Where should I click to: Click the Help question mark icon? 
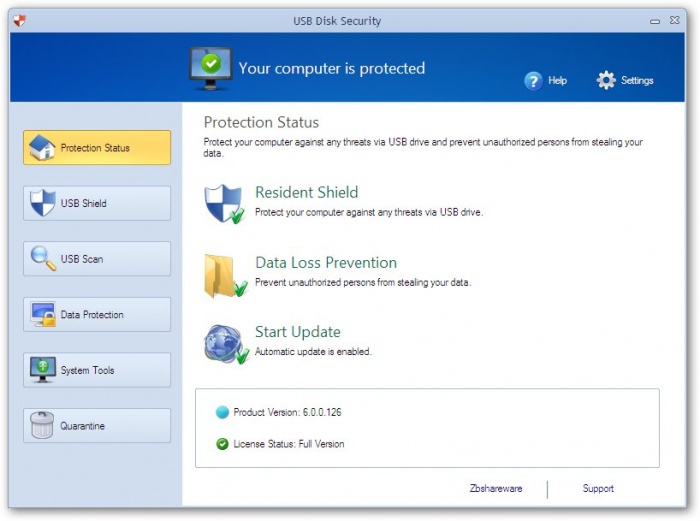click(534, 81)
